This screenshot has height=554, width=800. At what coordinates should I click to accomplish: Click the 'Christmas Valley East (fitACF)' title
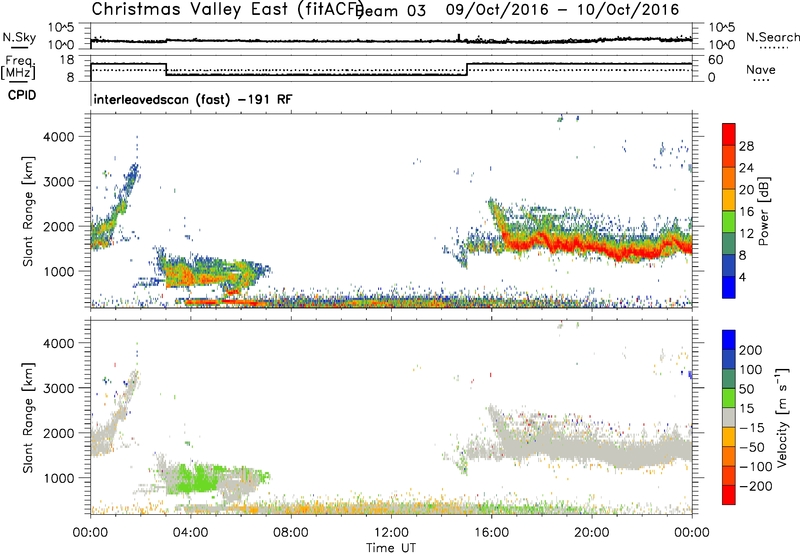[x=228, y=9]
